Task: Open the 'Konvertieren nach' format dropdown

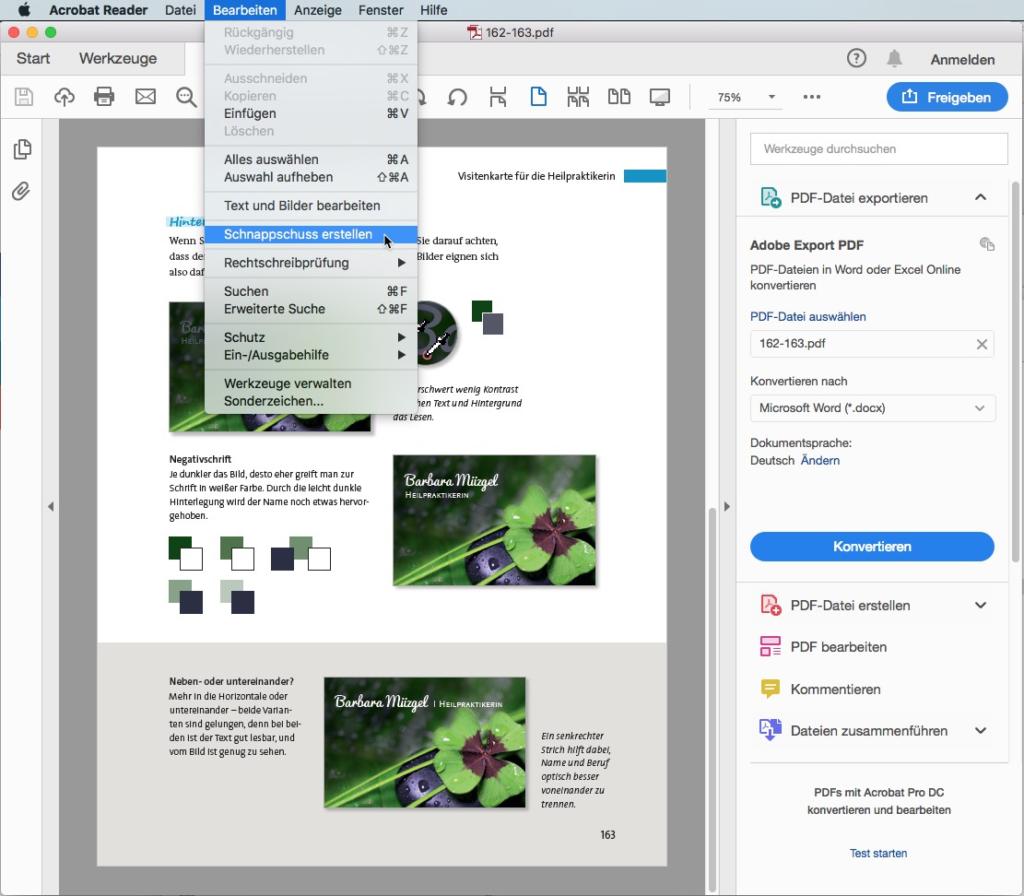Action: click(x=872, y=408)
